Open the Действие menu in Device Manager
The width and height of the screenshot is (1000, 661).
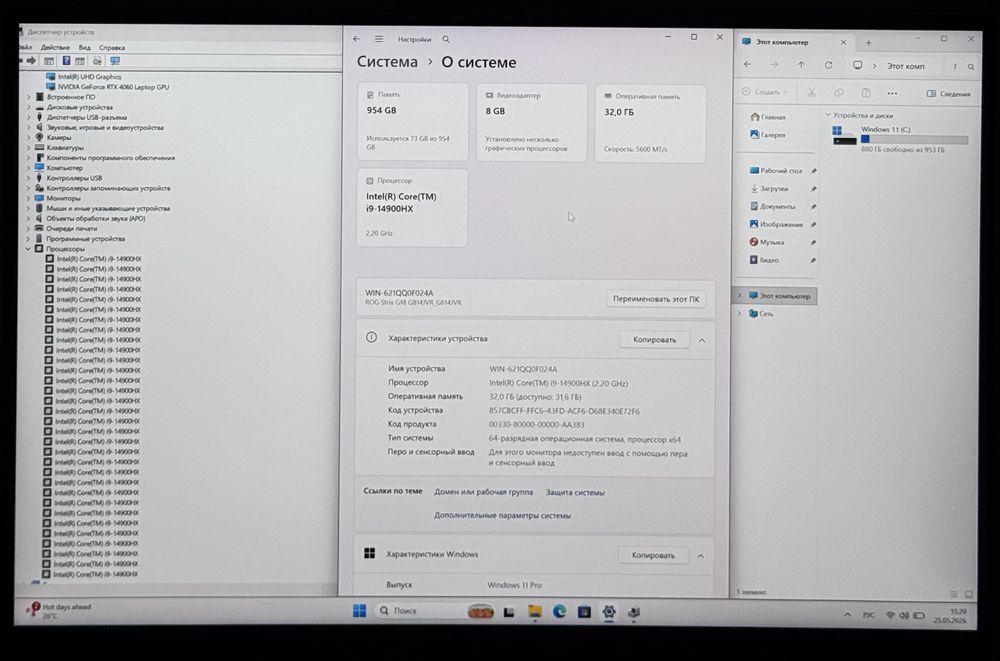pos(55,47)
